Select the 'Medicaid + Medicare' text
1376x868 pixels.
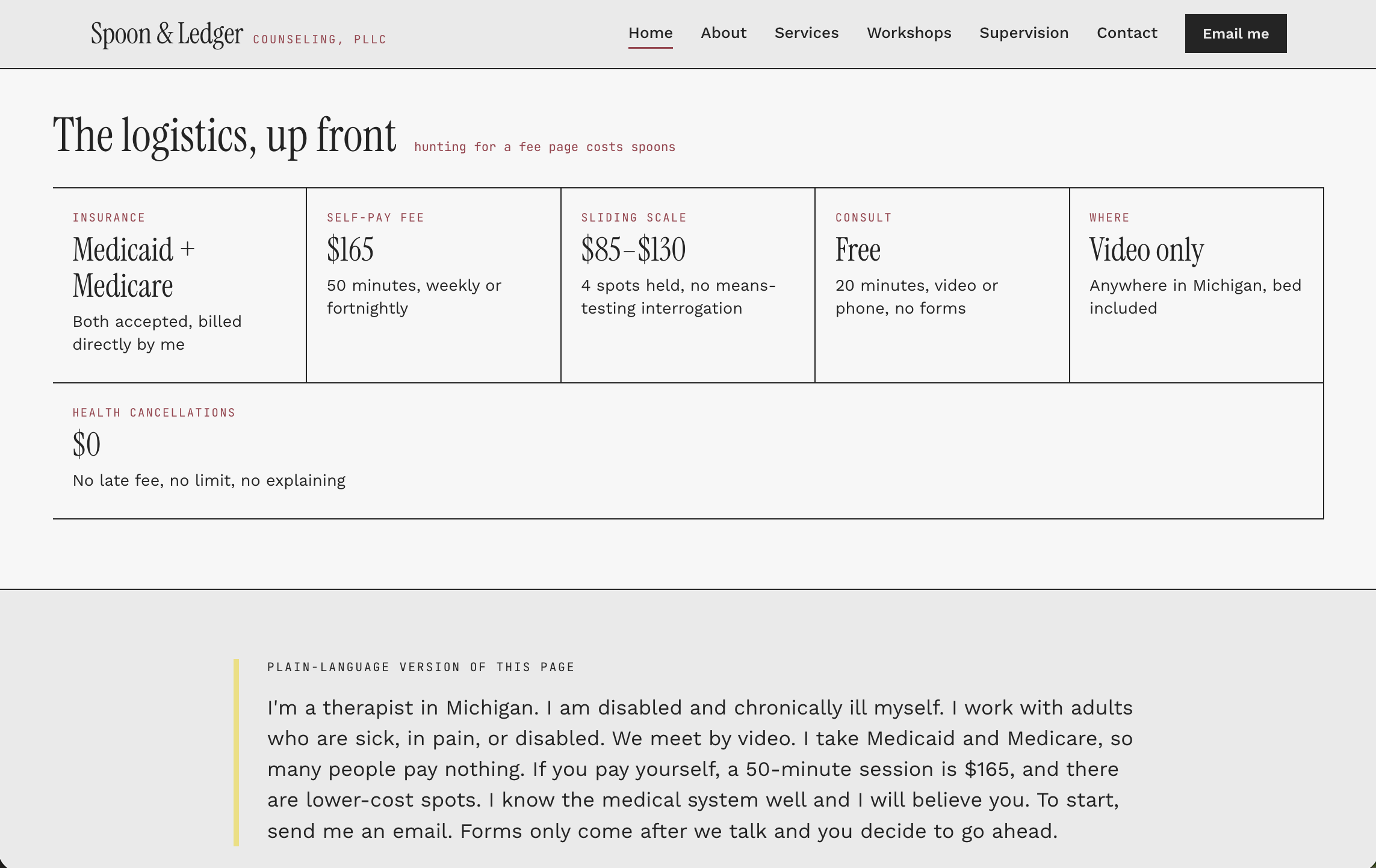[x=134, y=267]
